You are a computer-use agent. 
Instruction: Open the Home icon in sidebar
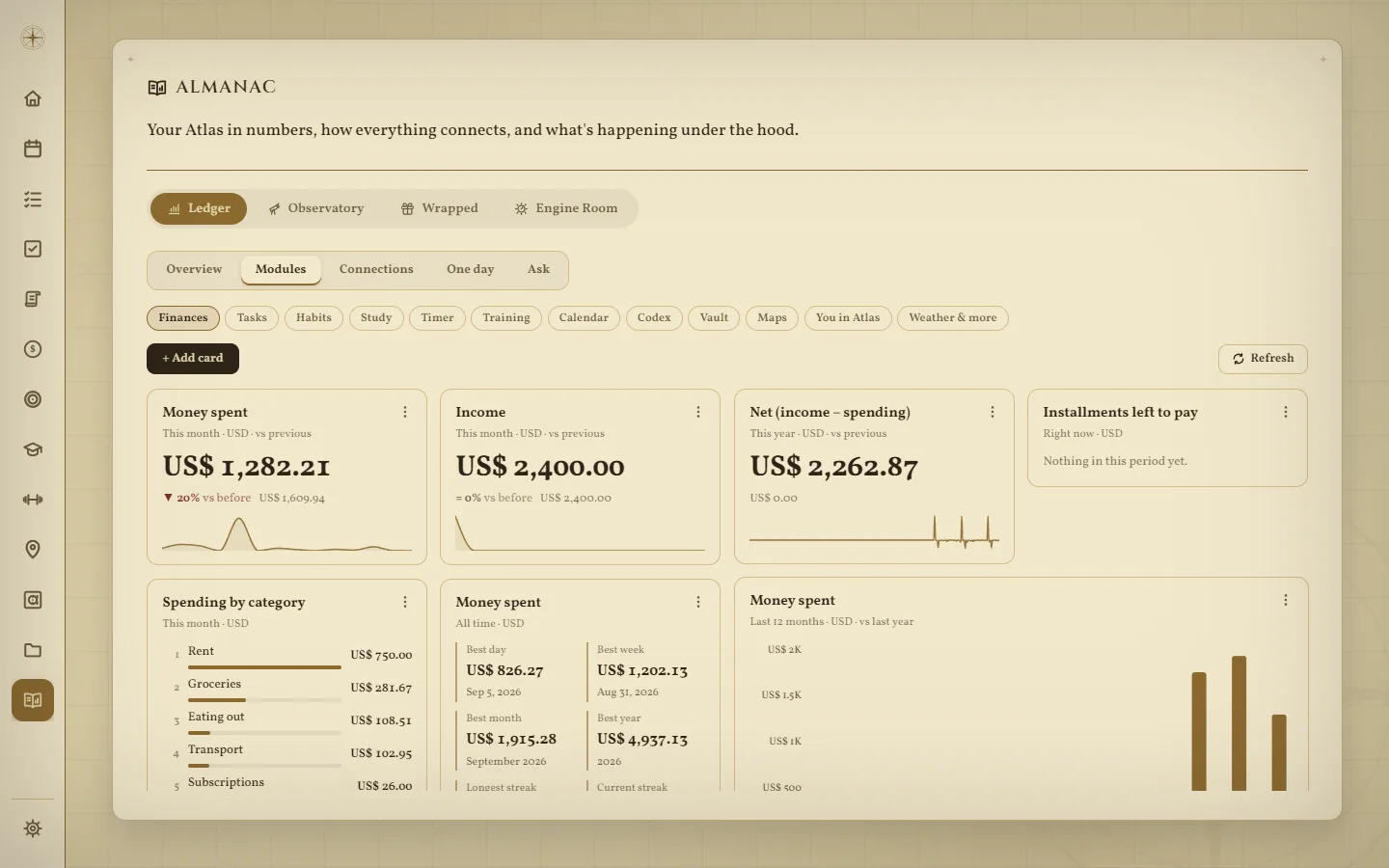33,98
